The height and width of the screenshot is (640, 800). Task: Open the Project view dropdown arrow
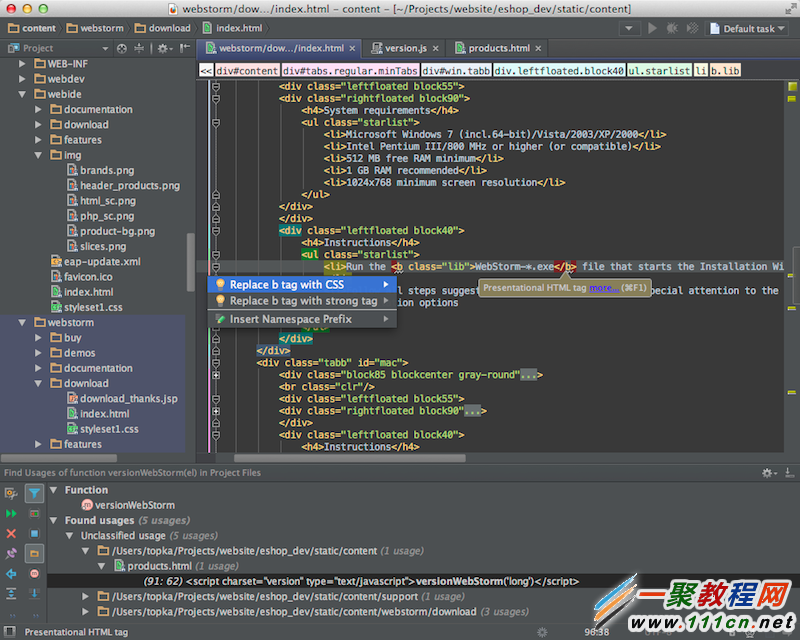[x=105, y=48]
